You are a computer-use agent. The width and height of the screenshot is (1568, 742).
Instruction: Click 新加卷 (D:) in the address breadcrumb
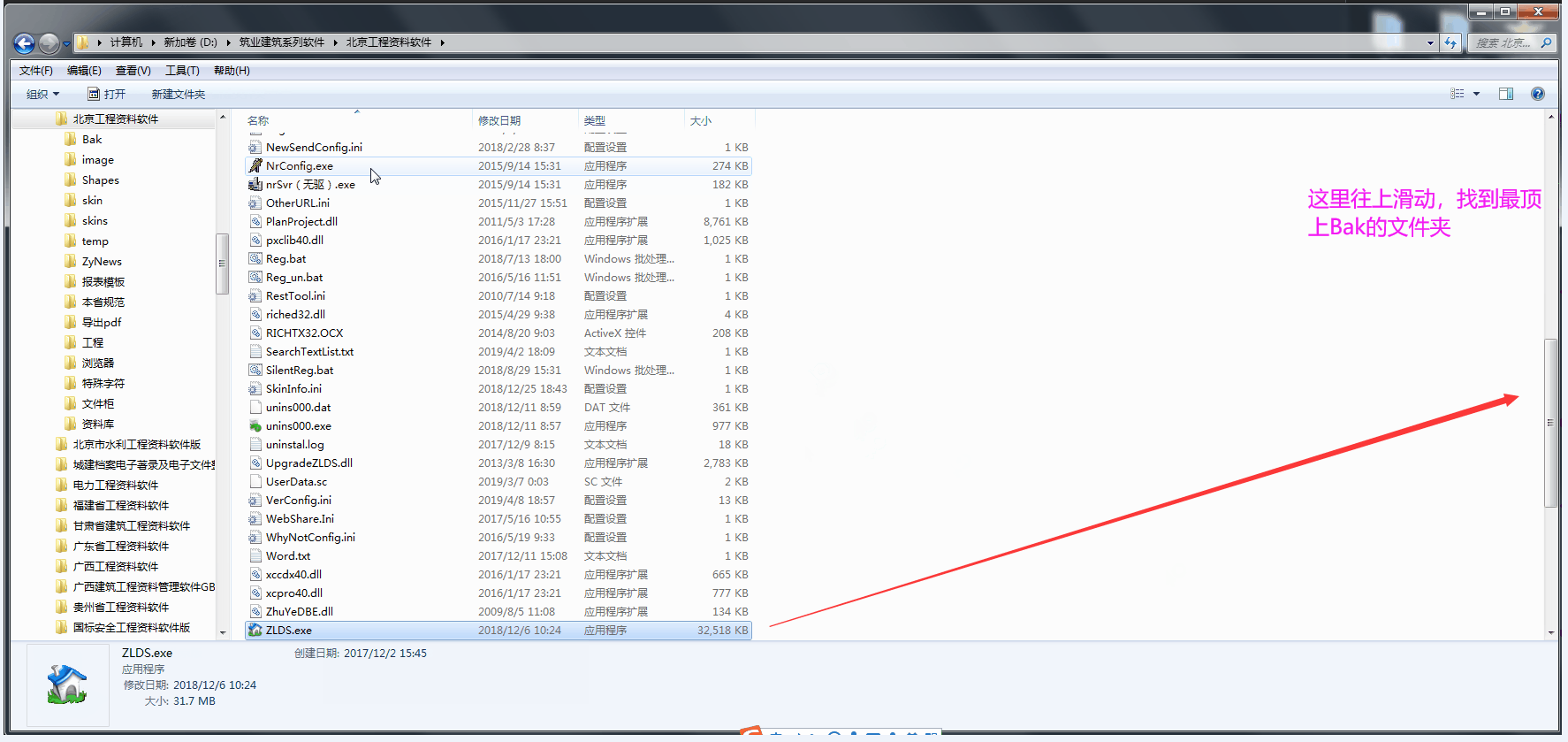(x=190, y=42)
